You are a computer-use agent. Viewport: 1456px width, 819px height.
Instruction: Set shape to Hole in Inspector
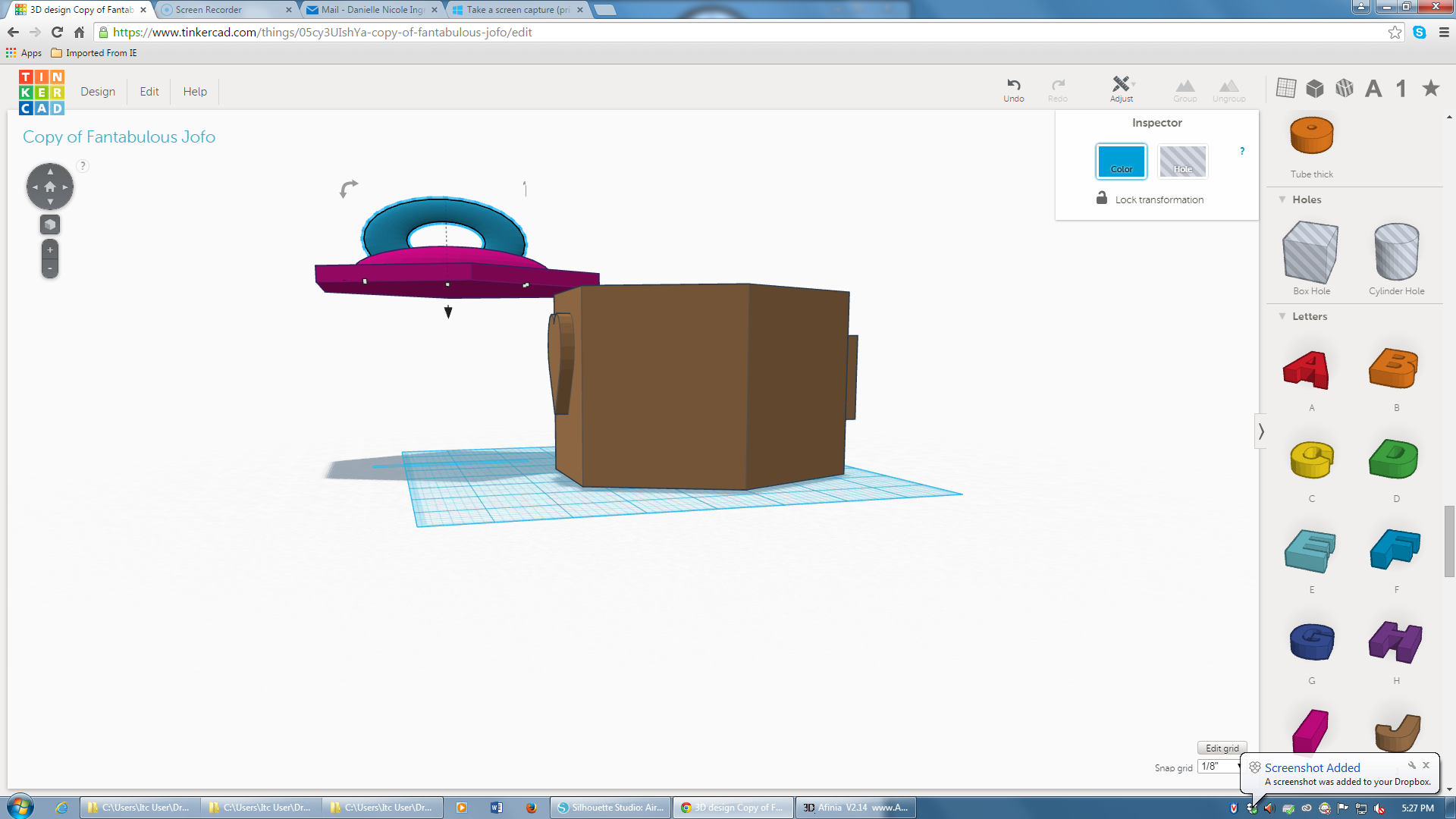click(1183, 161)
